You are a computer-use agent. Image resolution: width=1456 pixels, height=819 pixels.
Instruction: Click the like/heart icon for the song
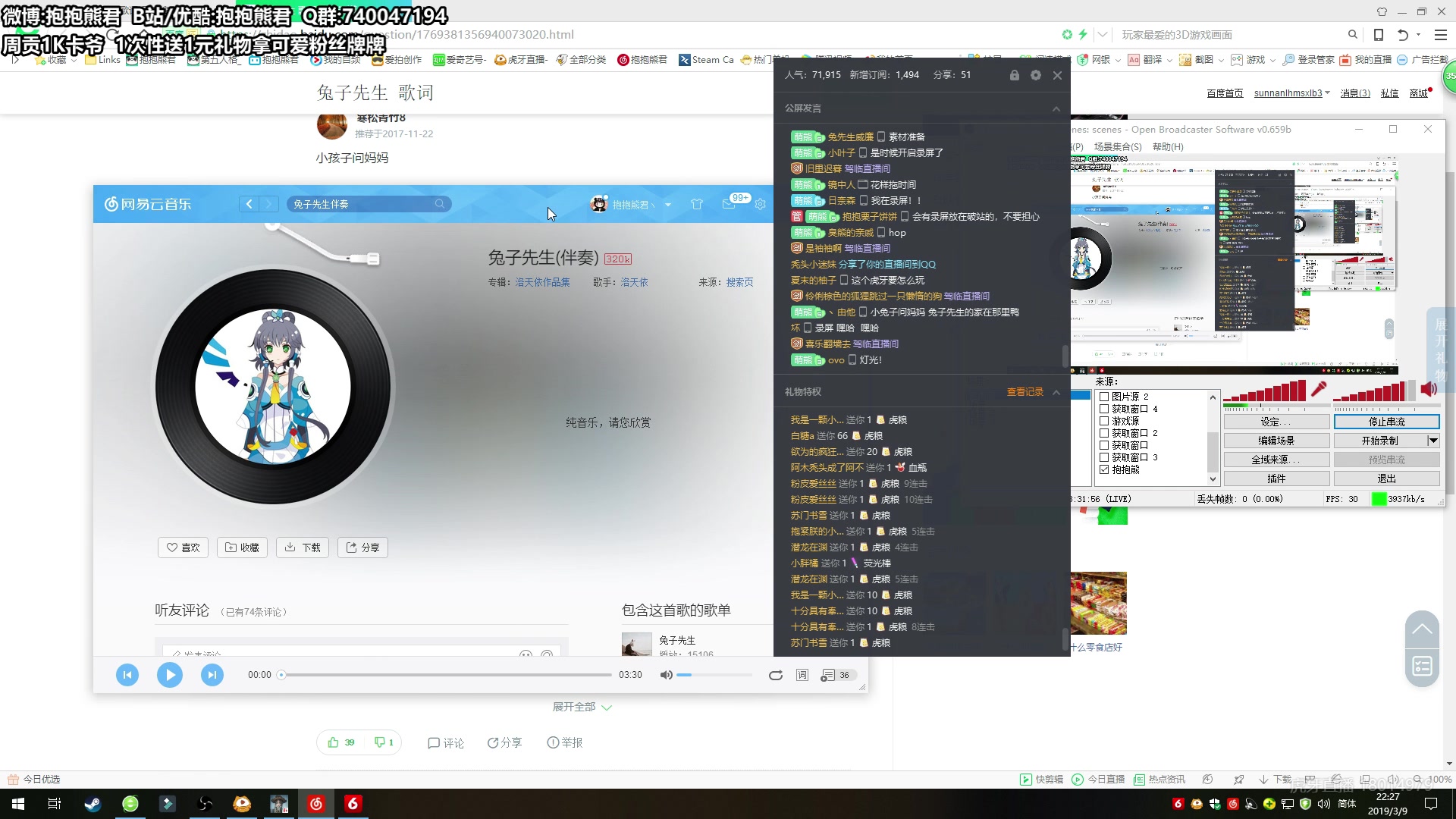pos(182,547)
